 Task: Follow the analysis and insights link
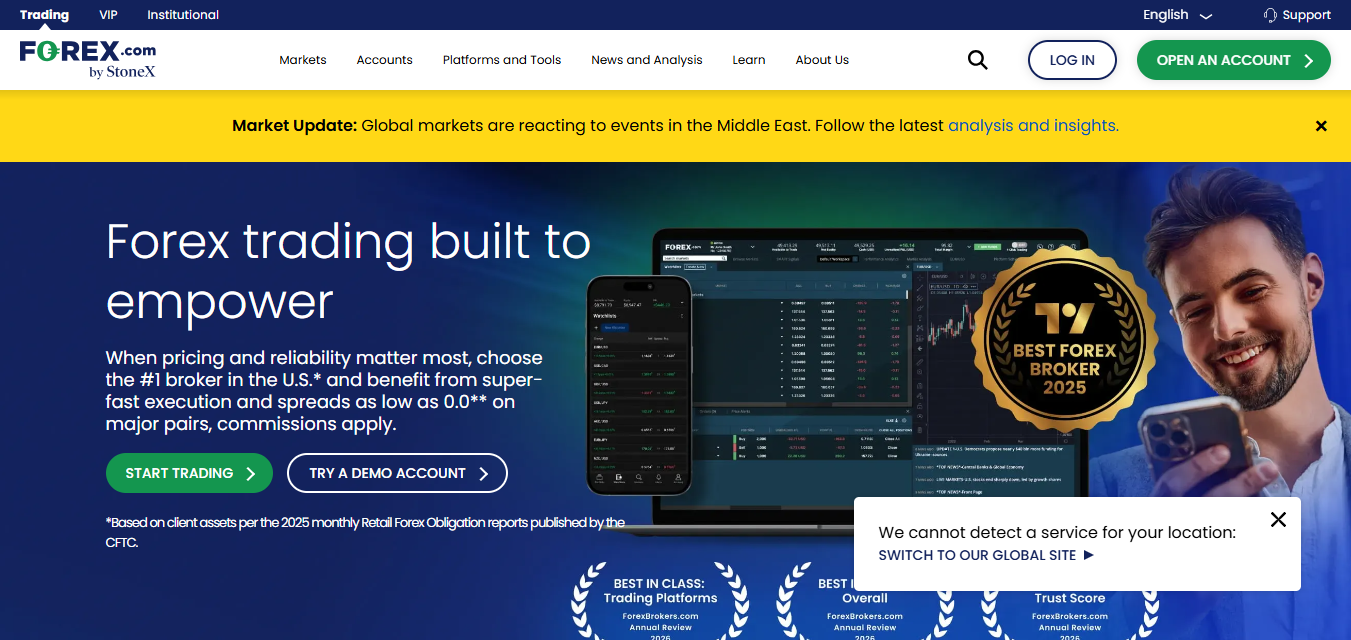(x=1033, y=126)
